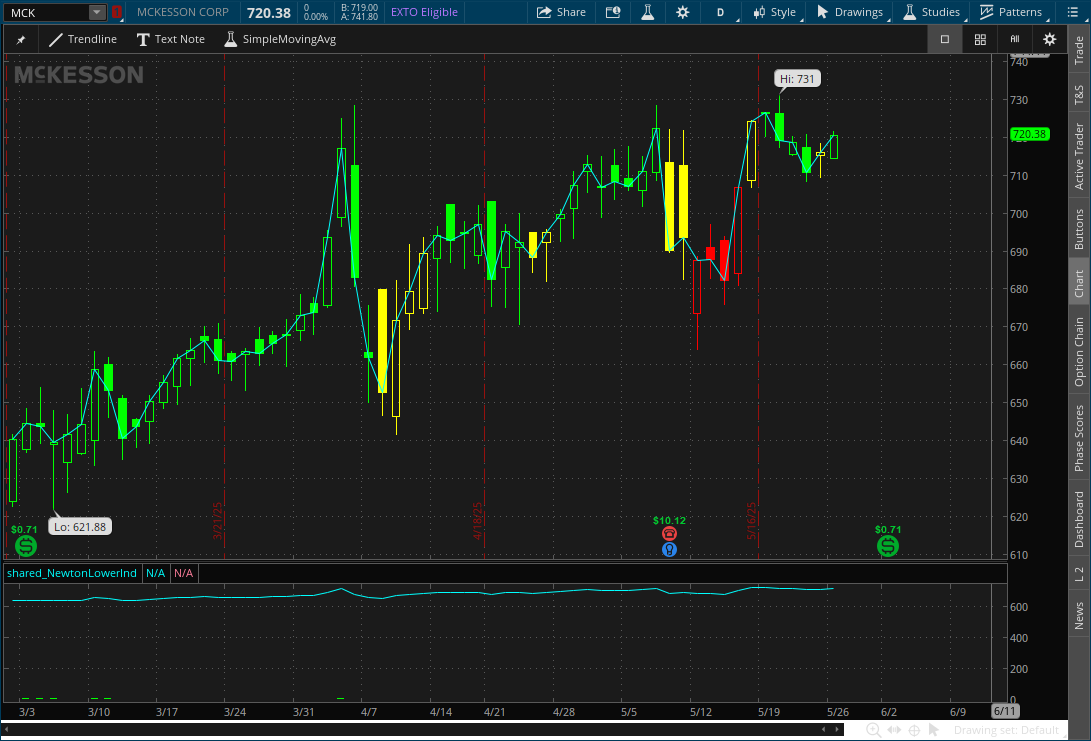Open the Phase Scores sidebar tab
Viewport: 1091px width, 741px height.
pos(1079,438)
